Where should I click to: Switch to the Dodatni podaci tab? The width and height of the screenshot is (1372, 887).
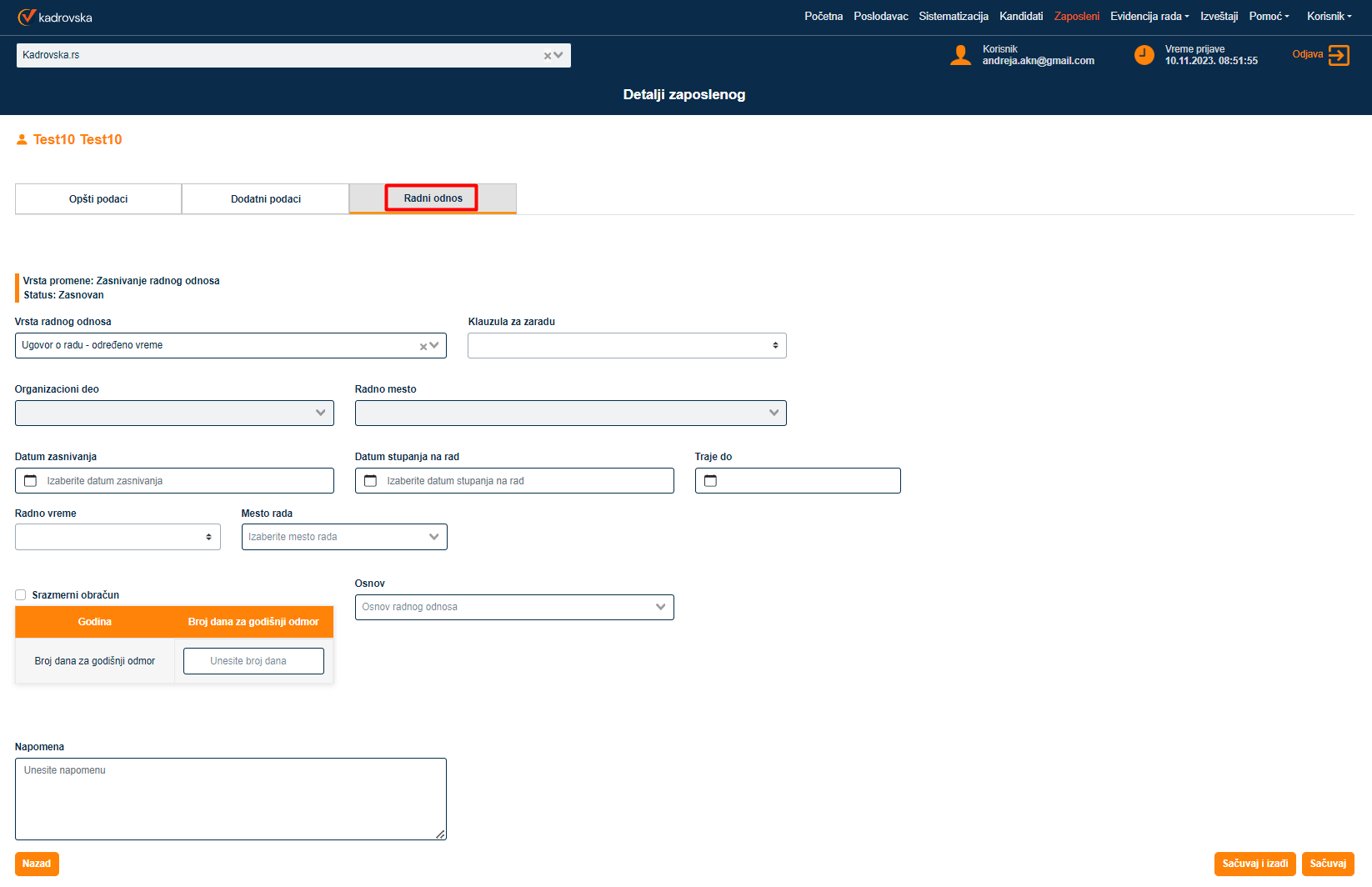coord(266,199)
